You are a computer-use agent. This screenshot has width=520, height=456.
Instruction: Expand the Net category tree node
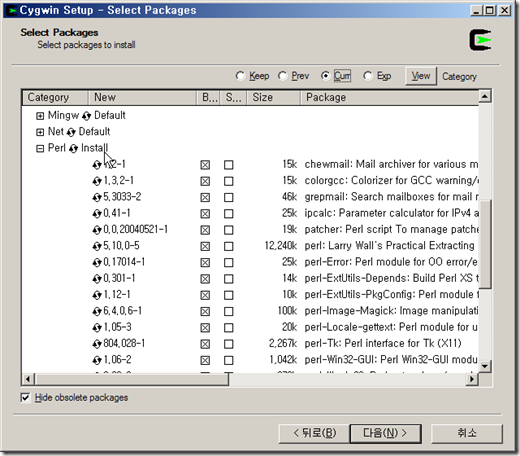[x=40, y=132]
